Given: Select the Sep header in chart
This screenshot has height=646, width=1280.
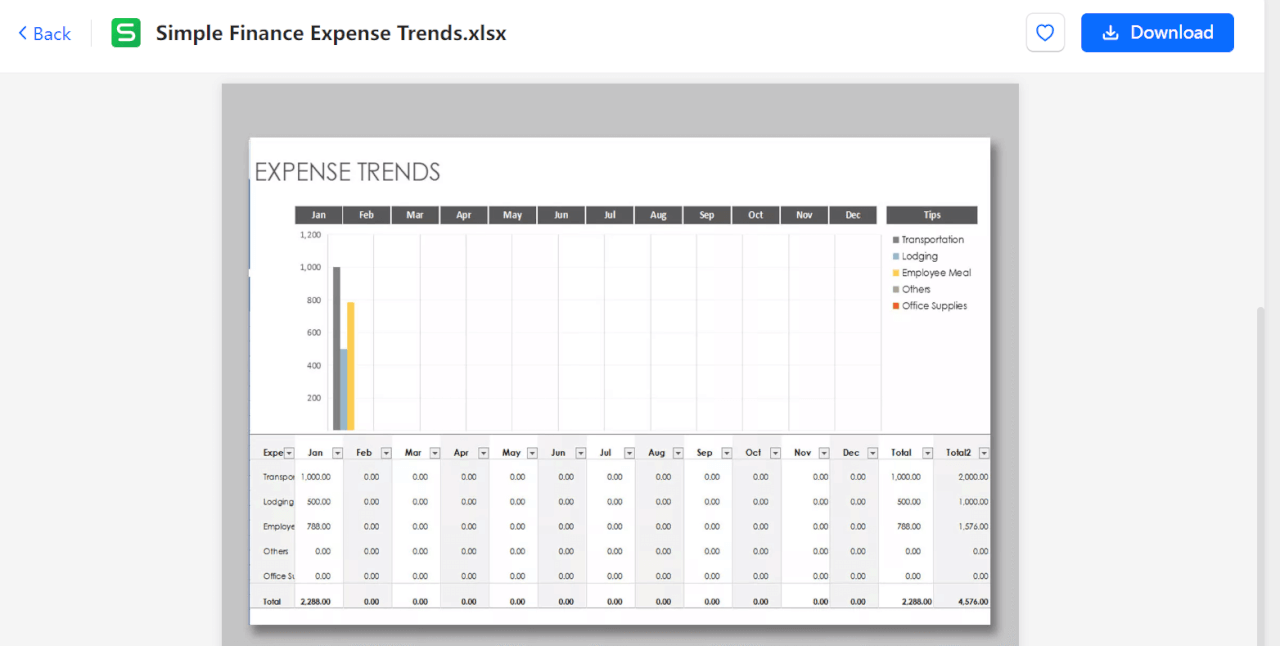Looking at the screenshot, I should tap(707, 215).
